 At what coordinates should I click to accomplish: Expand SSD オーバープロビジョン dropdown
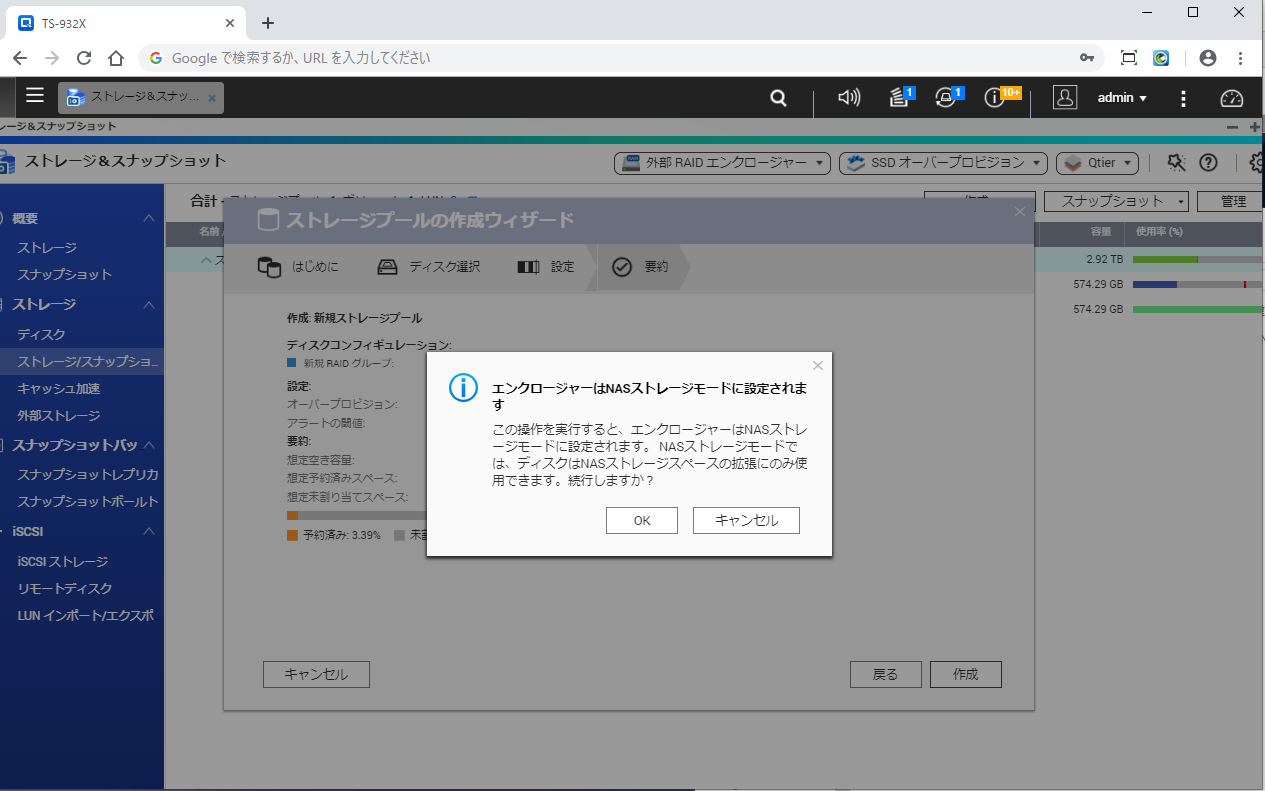coord(943,162)
